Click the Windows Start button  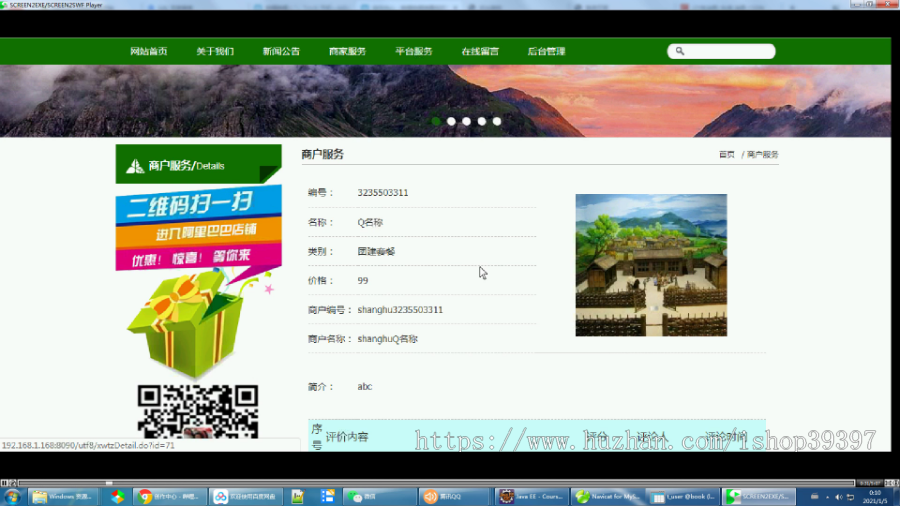click(x=12, y=496)
